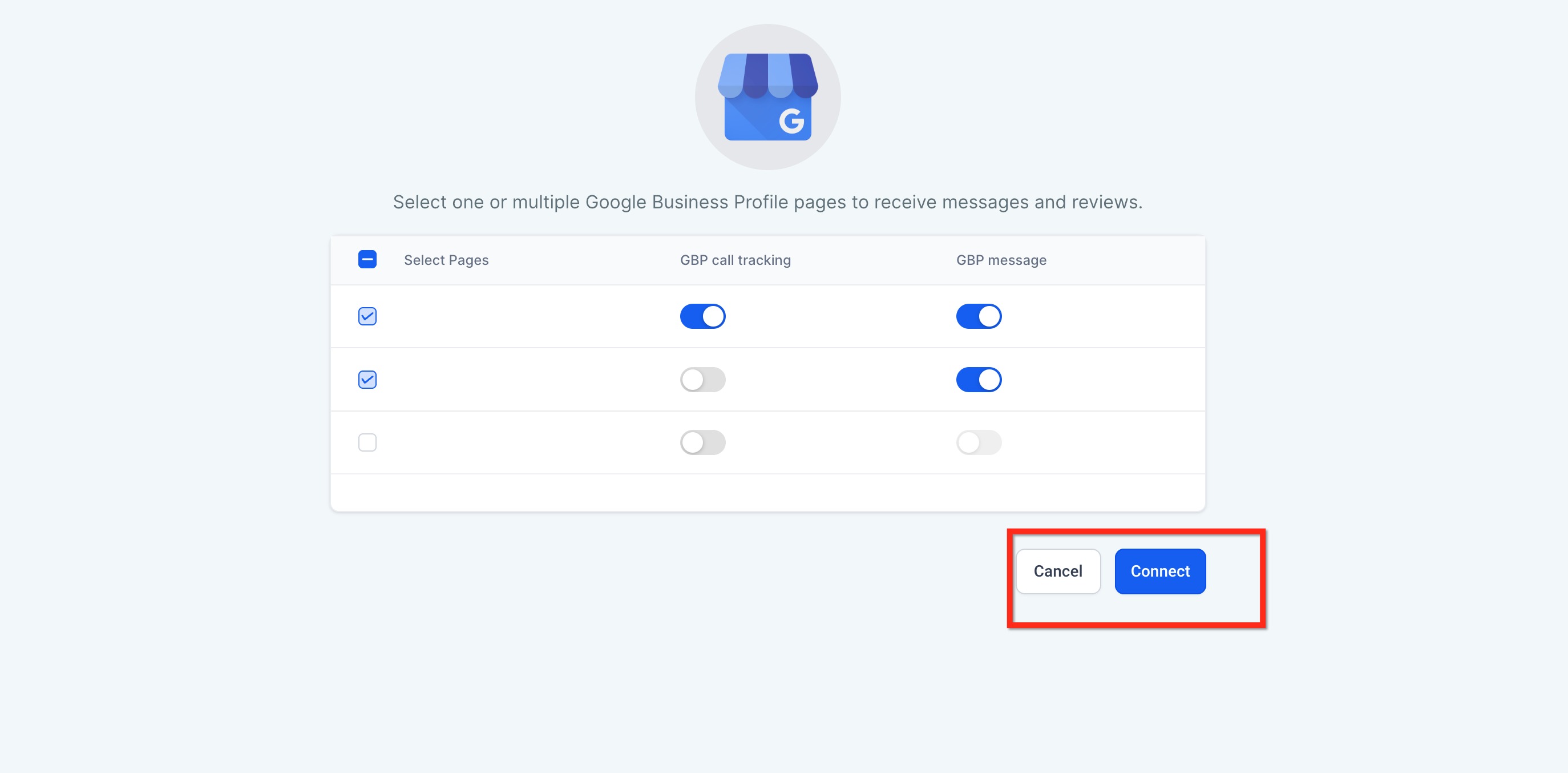Enable GBP call tracking in third row
This screenshot has height=773, width=1568.
pyautogui.click(x=702, y=442)
